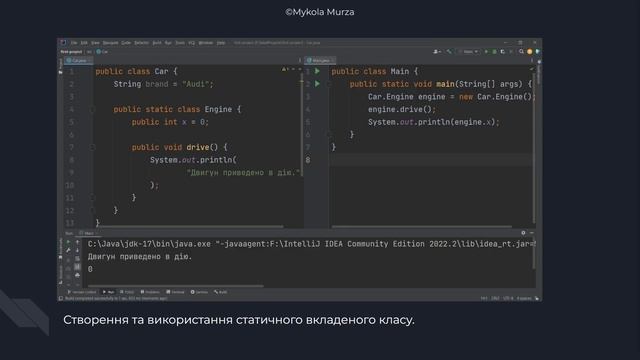Click tool windows quick-access icon in status bar
Image resolution: width=640 pixels, height=360 pixels.
click(60, 298)
